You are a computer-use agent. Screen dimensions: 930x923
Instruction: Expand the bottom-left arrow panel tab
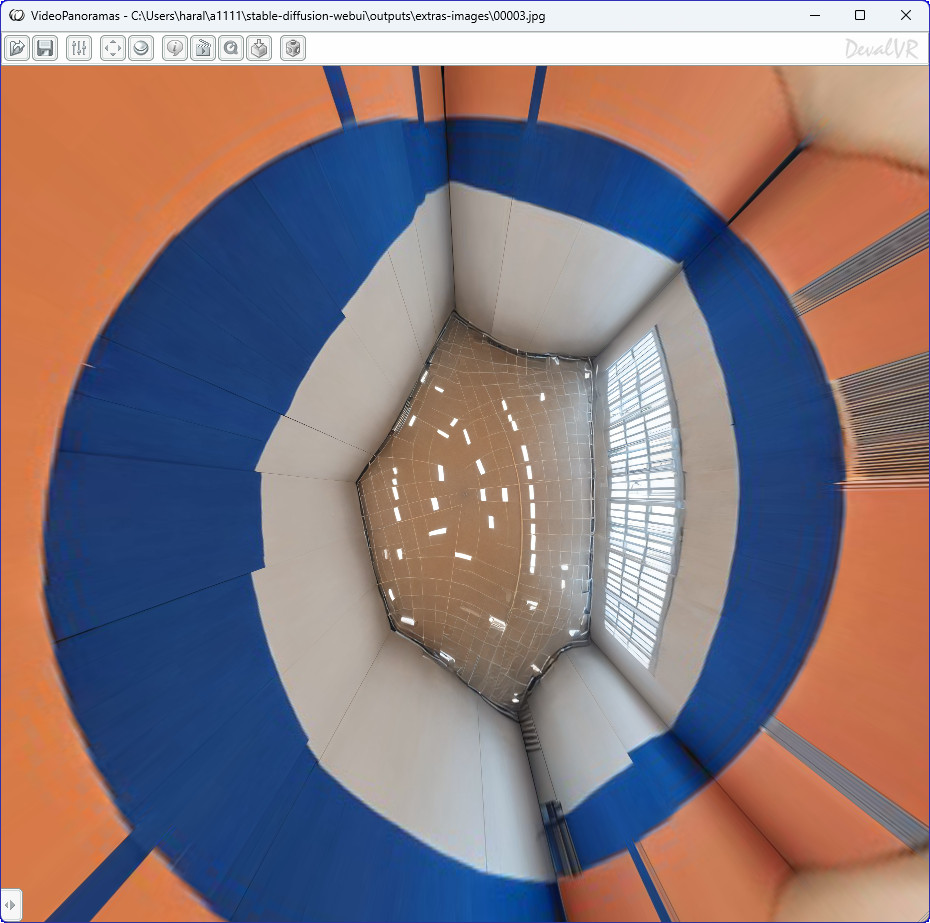click(x=10, y=904)
